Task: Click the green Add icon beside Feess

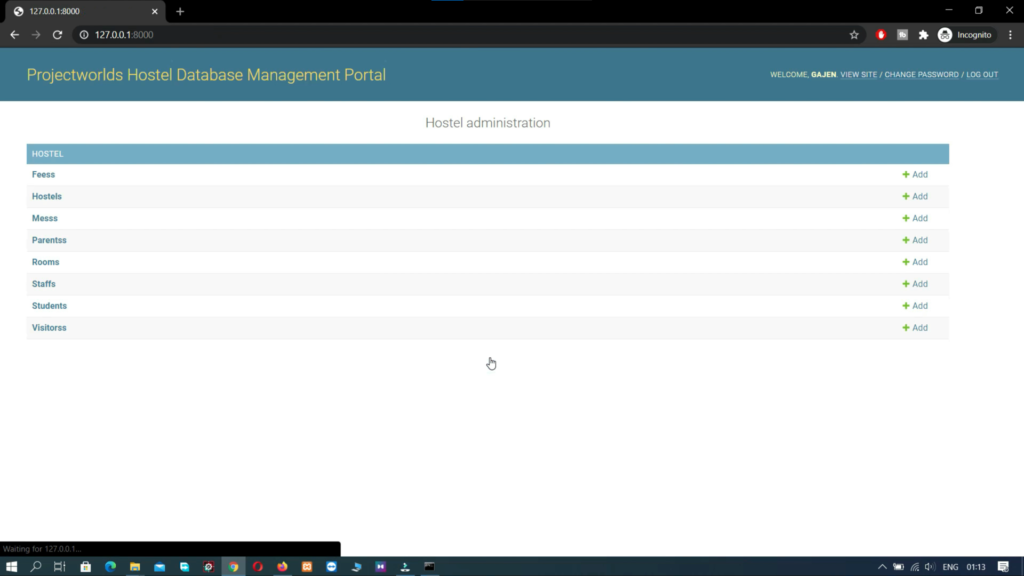Action: (914, 174)
